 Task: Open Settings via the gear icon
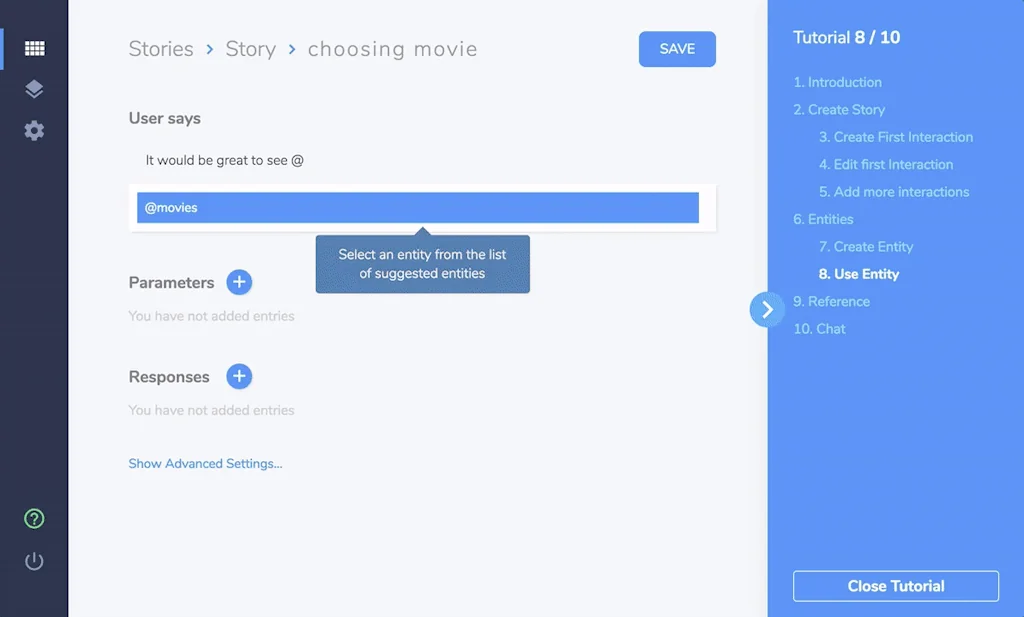pos(34,131)
